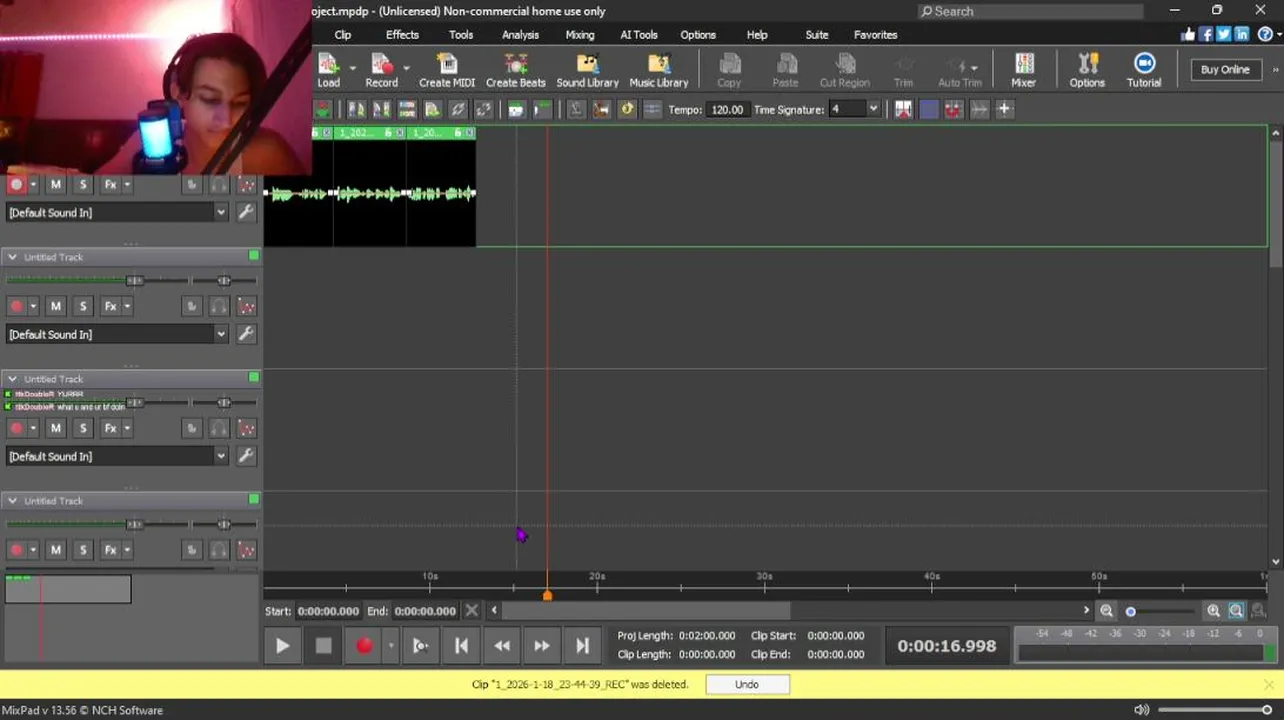Open the Mixer window
The width and height of the screenshot is (1284, 720).
[1023, 69]
